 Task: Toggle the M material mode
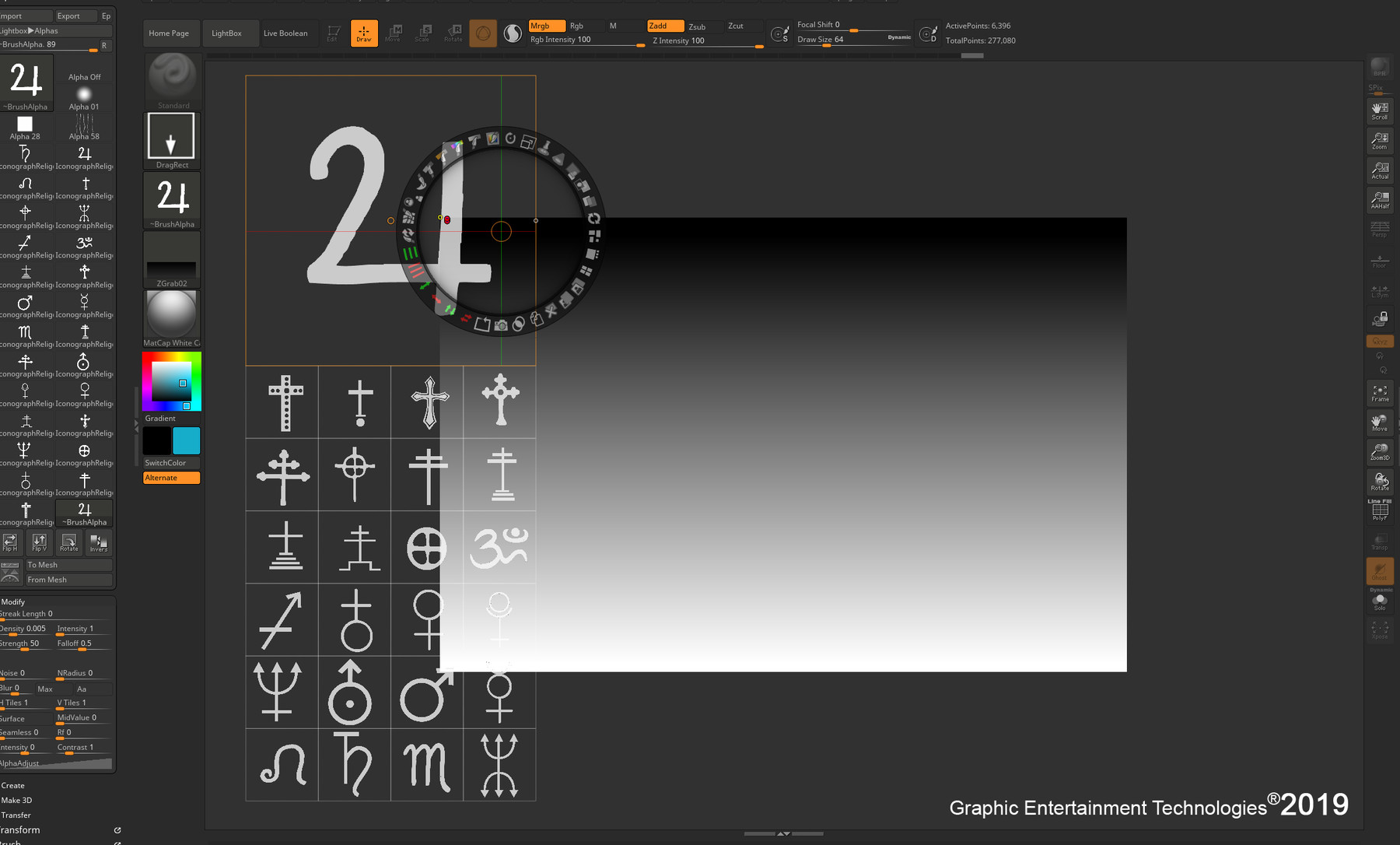(625, 26)
